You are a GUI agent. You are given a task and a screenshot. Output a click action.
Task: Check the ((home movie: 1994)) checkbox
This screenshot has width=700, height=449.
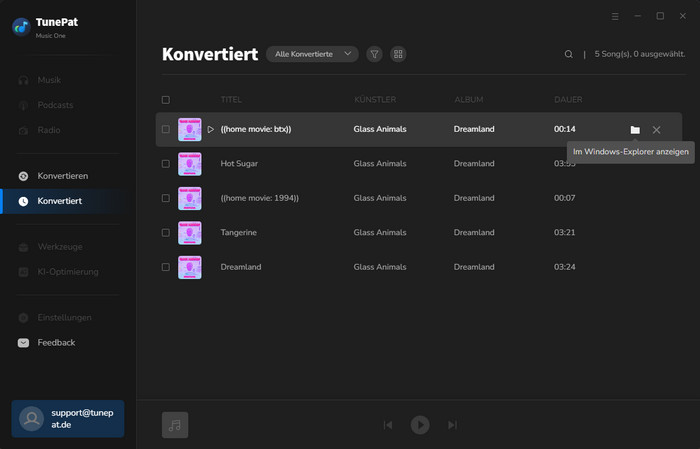[x=166, y=198]
